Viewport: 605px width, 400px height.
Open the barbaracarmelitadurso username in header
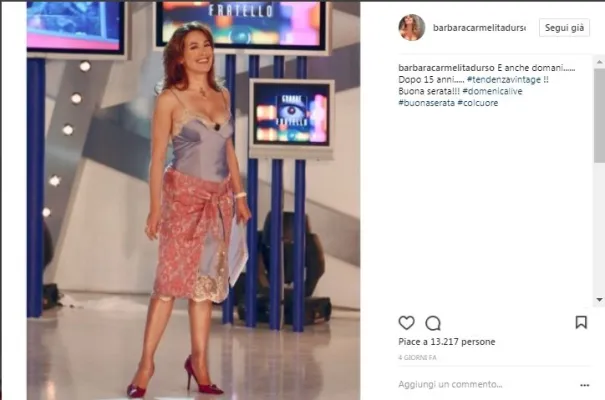pos(479,28)
